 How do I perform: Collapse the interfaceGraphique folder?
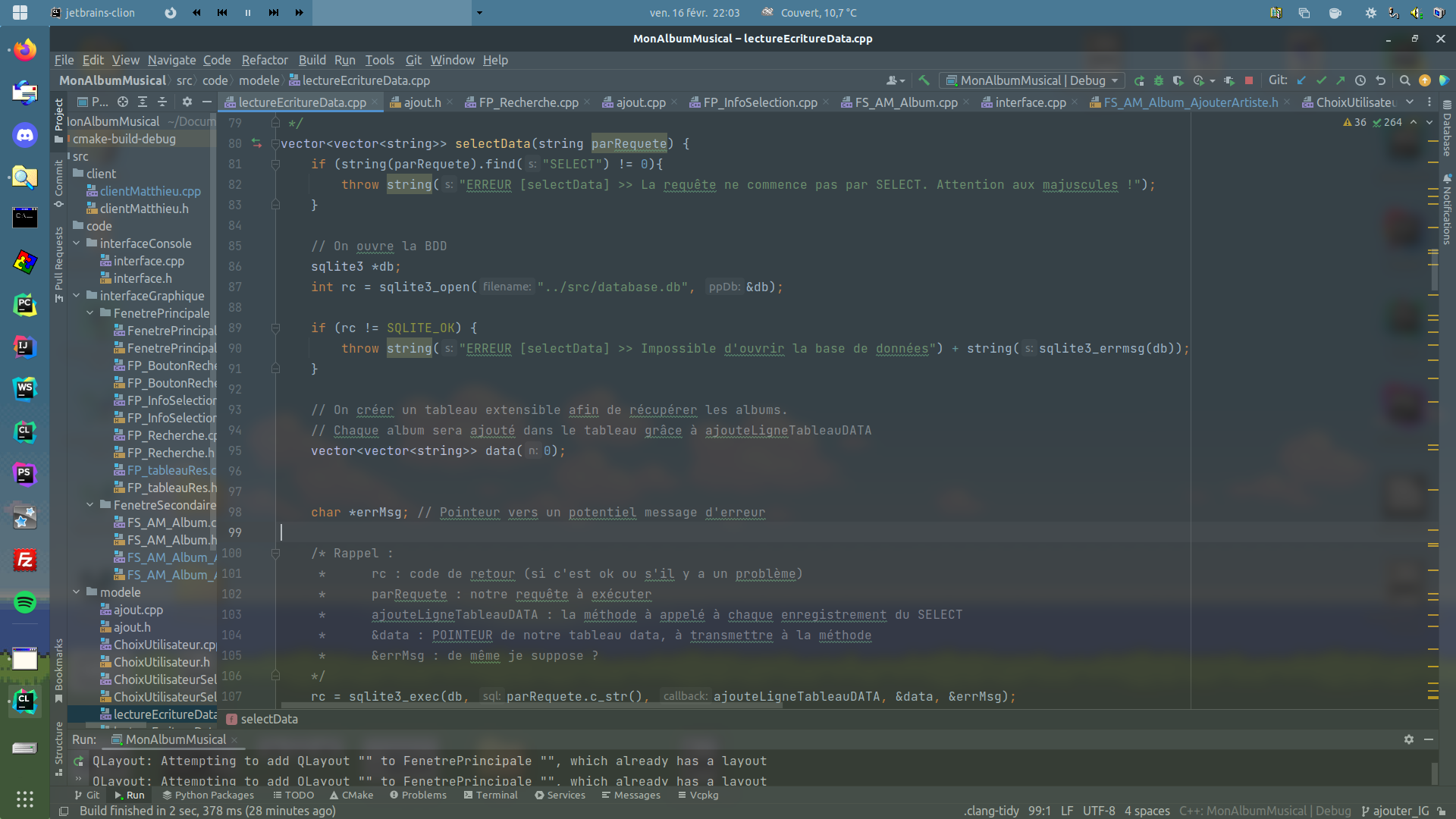pyautogui.click(x=77, y=296)
